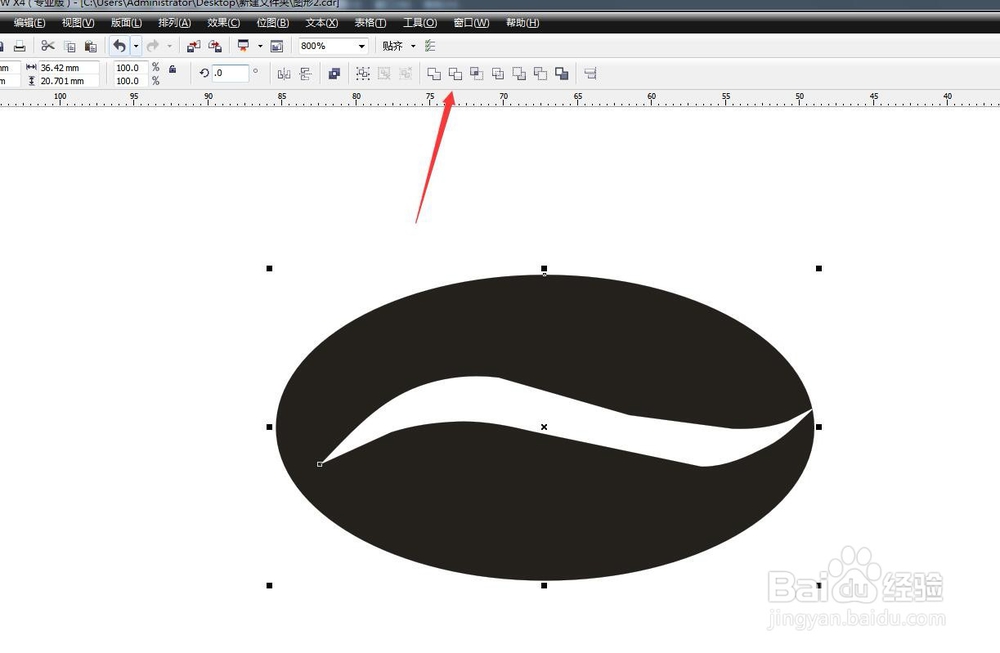Click the Redo arrow button
This screenshot has width=1000, height=653.
153,46
